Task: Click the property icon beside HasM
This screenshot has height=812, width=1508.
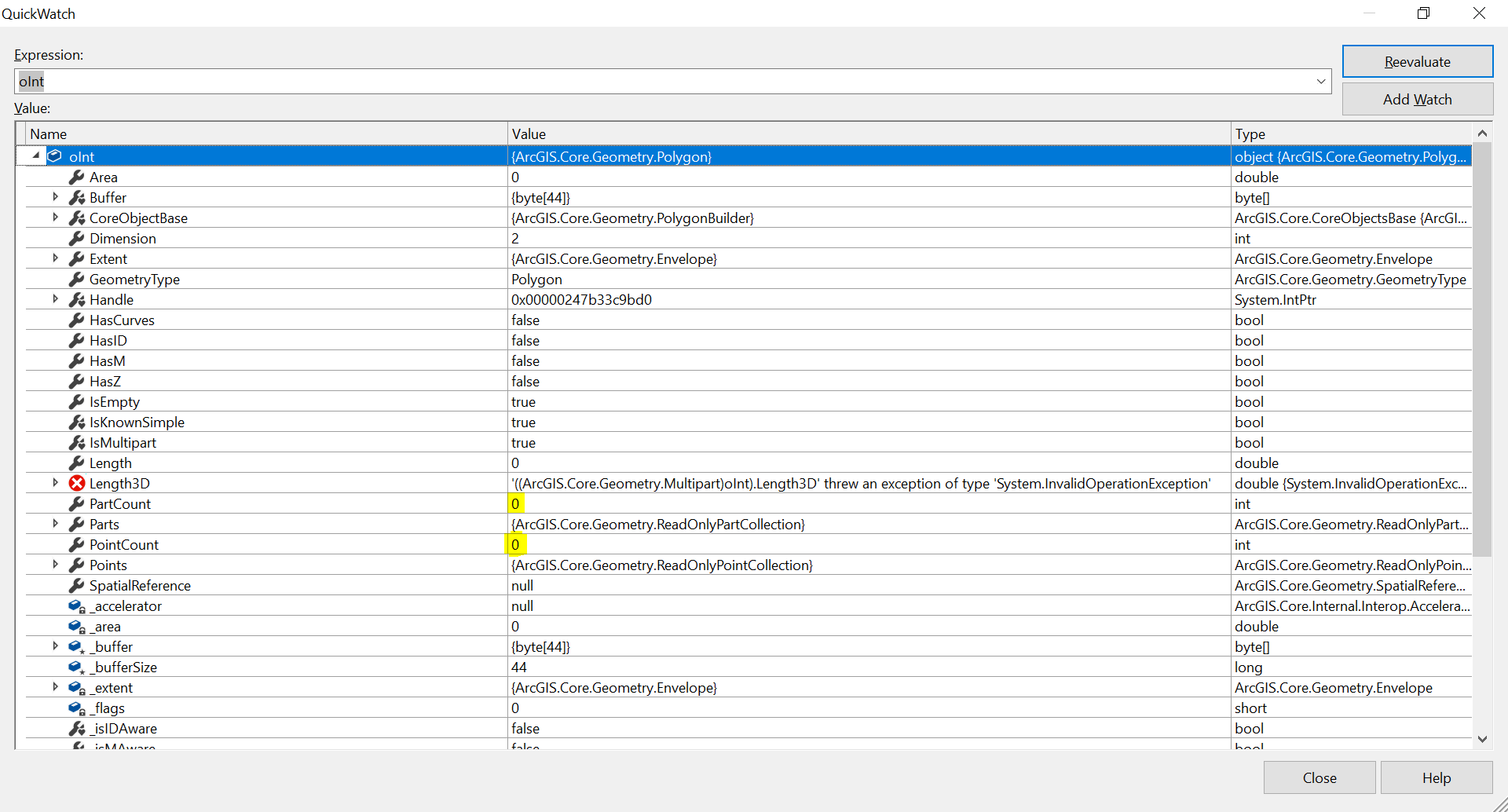Action: pos(76,361)
